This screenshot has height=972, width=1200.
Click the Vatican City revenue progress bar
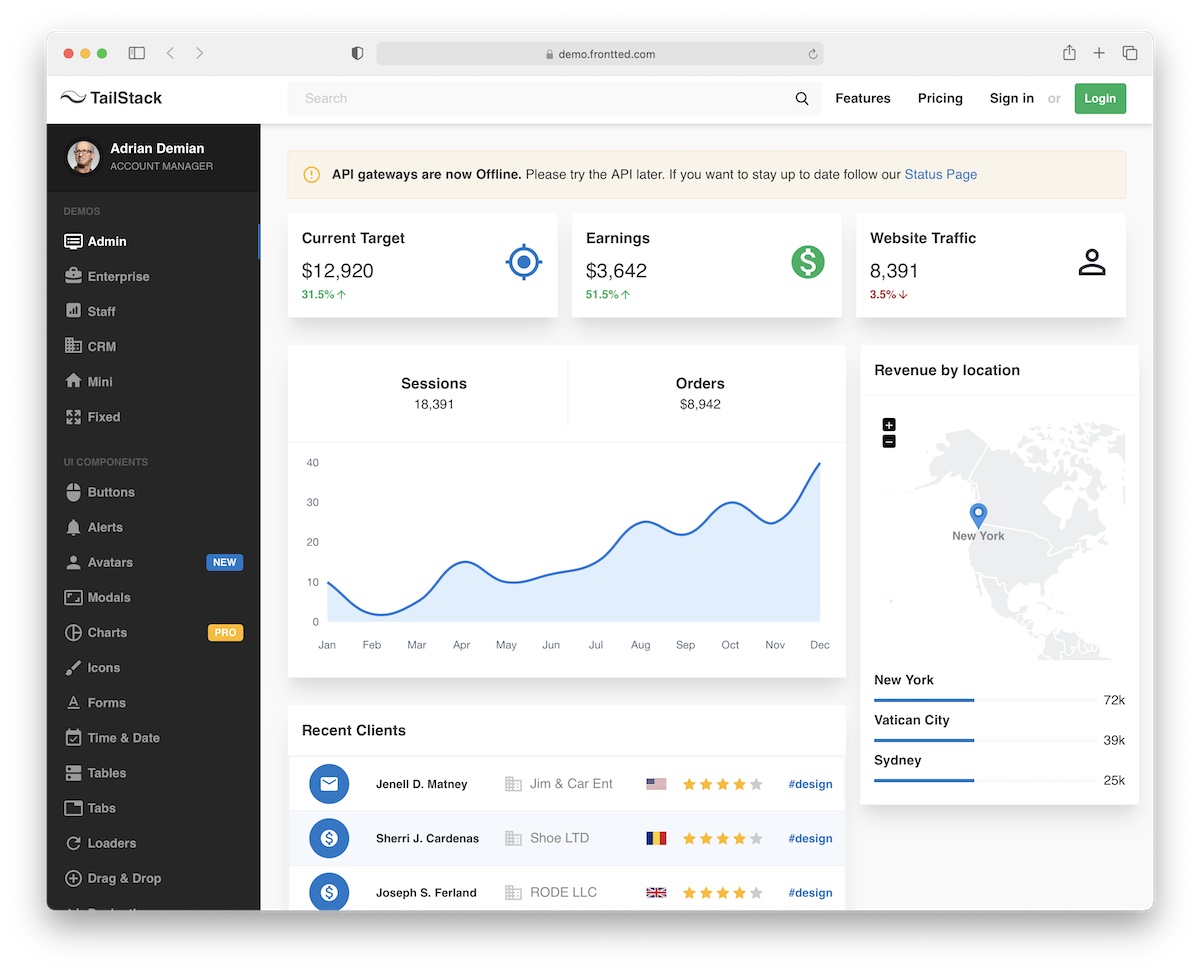click(923, 741)
